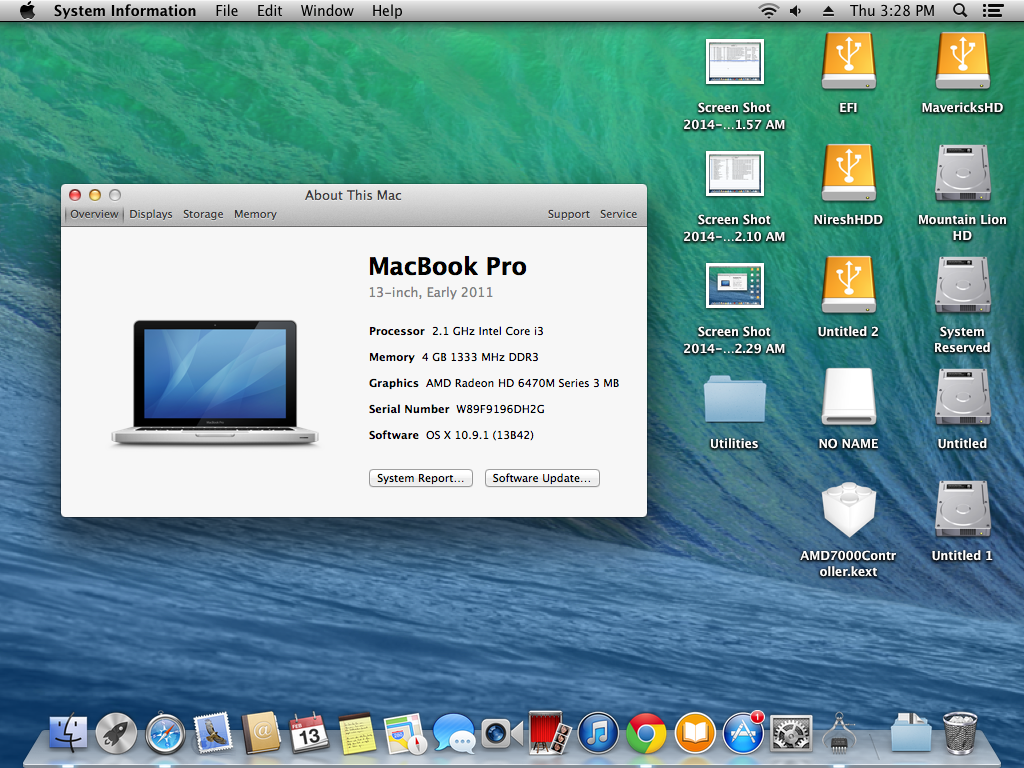Screen dimensions: 1024x768
Task: Click the clock Thu 3:28 PM
Action: 891,10
